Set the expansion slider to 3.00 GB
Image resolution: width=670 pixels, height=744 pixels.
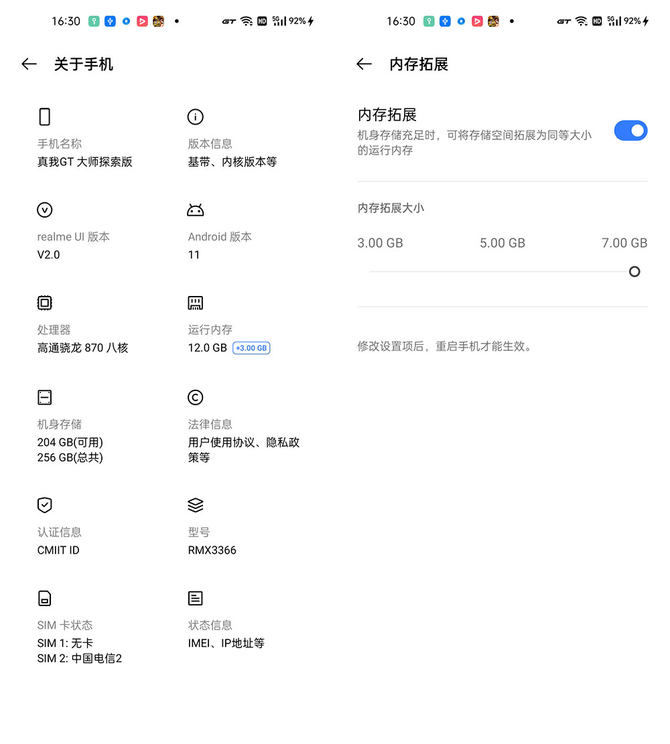pyautogui.click(x=371, y=272)
